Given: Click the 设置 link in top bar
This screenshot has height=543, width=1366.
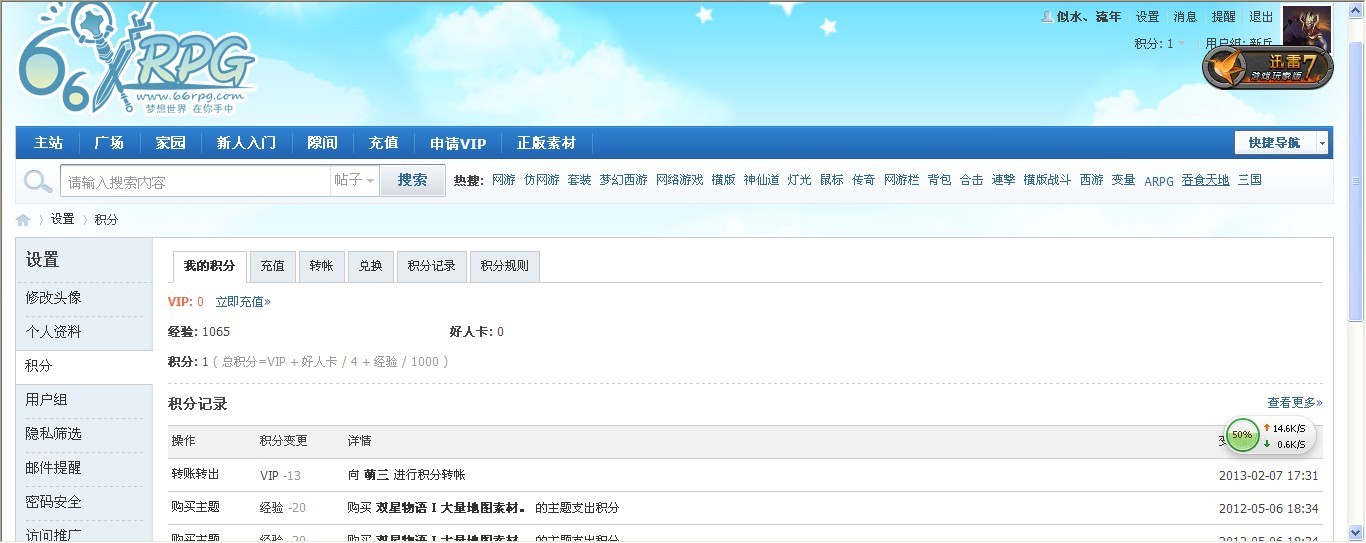Looking at the screenshot, I should tap(1147, 17).
